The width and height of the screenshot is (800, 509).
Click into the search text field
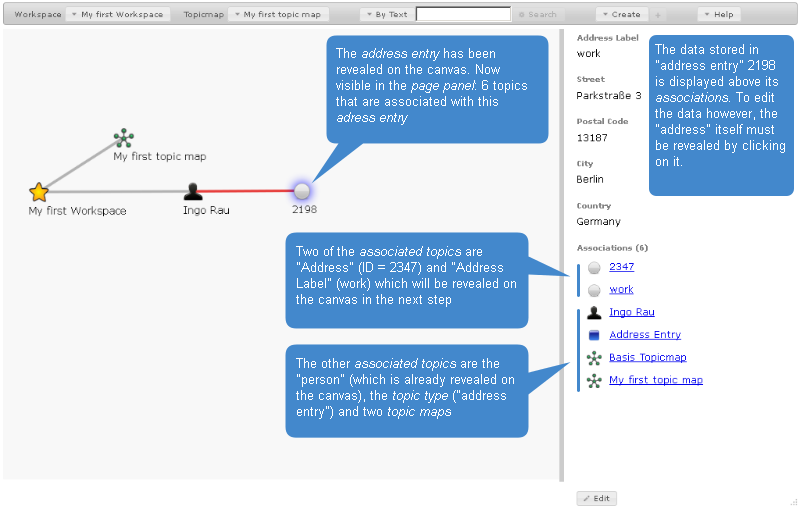click(x=463, y=15)
